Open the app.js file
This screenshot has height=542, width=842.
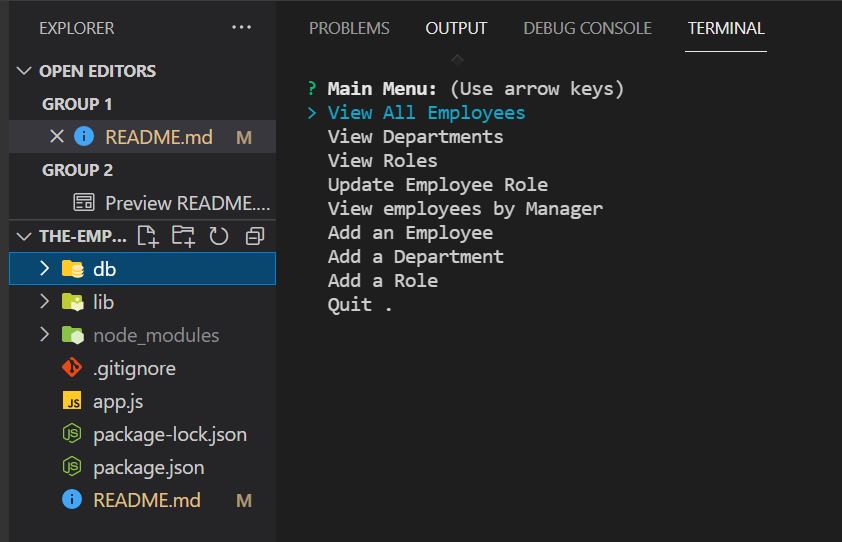click(x=118, y=402)
